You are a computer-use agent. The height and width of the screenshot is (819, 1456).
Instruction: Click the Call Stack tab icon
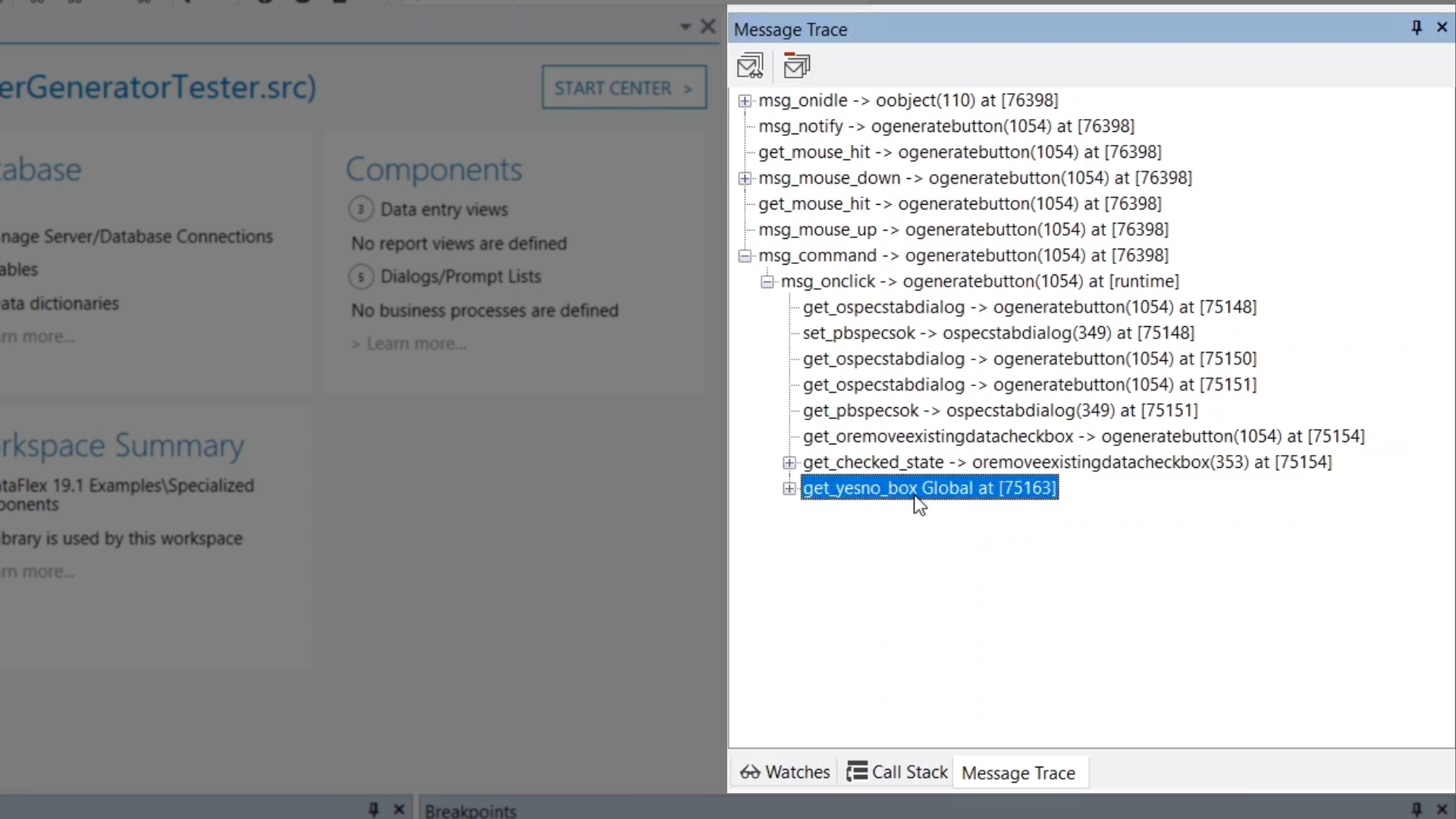click(x=857, y=772)
